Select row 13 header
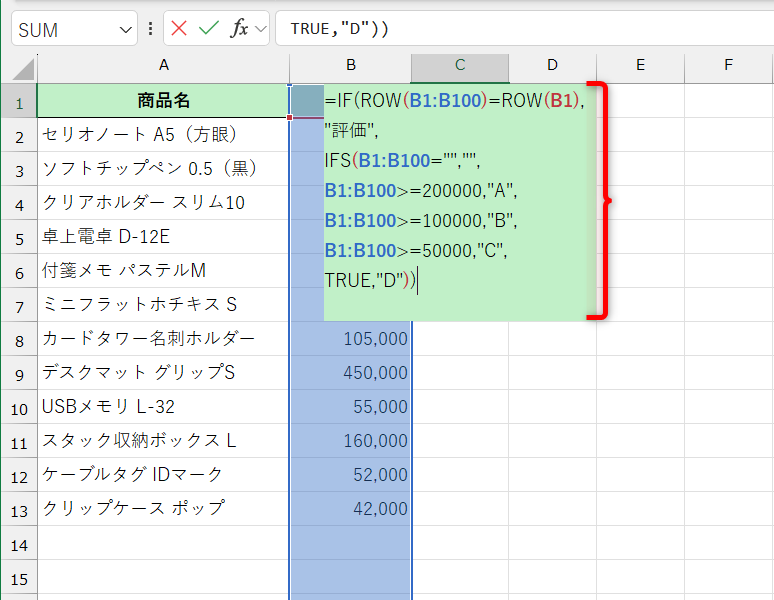Viewport: 774px width, 600px height. point(19,509)
